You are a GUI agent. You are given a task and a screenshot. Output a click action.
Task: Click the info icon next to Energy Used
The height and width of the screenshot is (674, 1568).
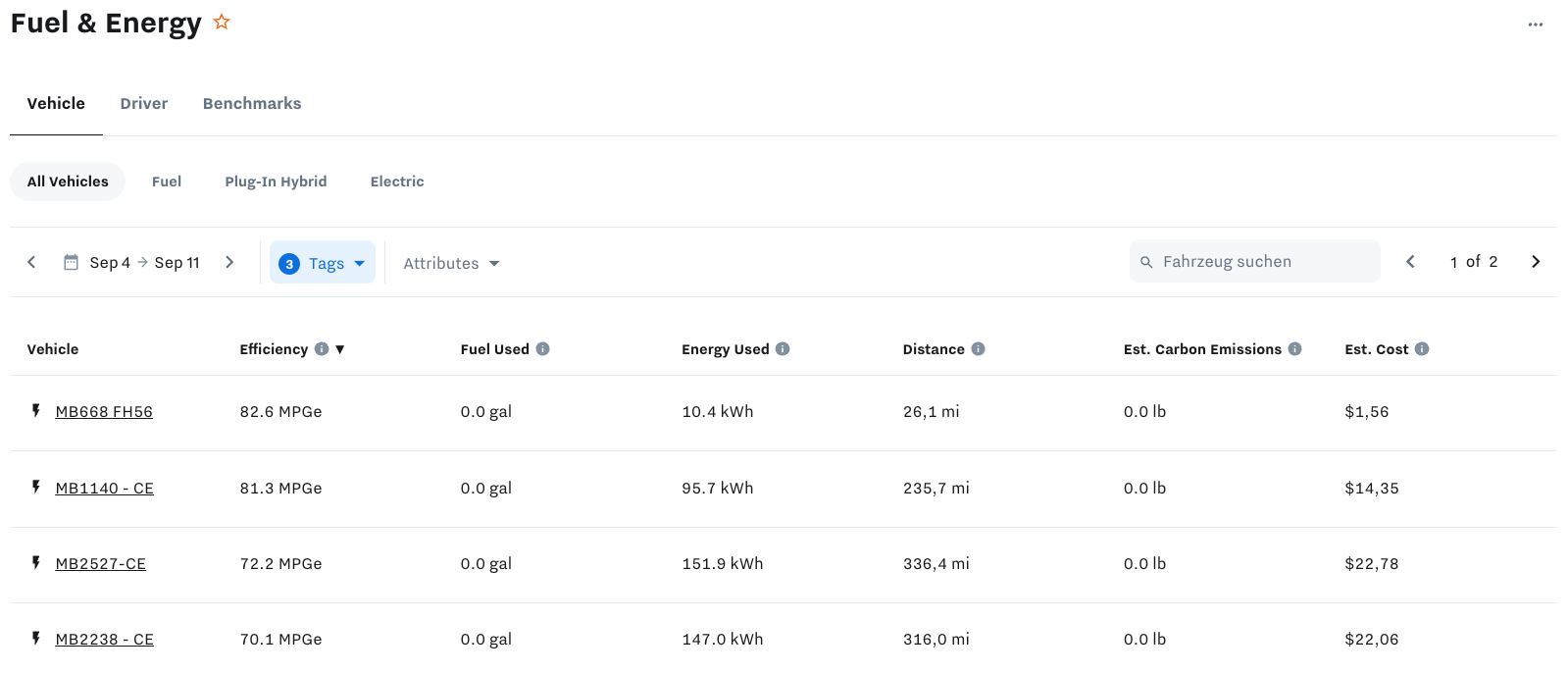(782, 348)
